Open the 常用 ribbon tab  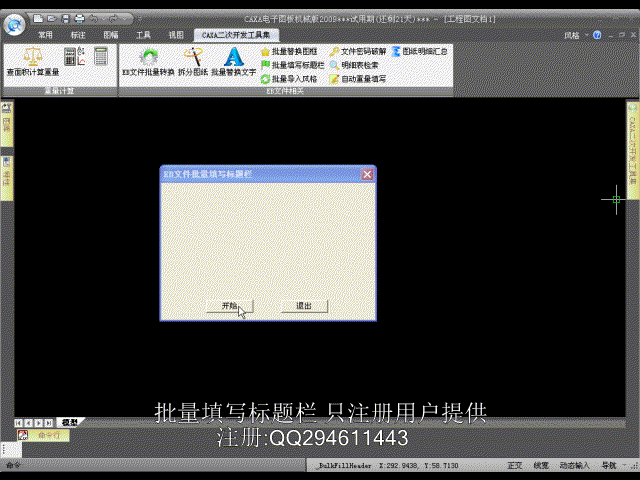tap(45, 35)
